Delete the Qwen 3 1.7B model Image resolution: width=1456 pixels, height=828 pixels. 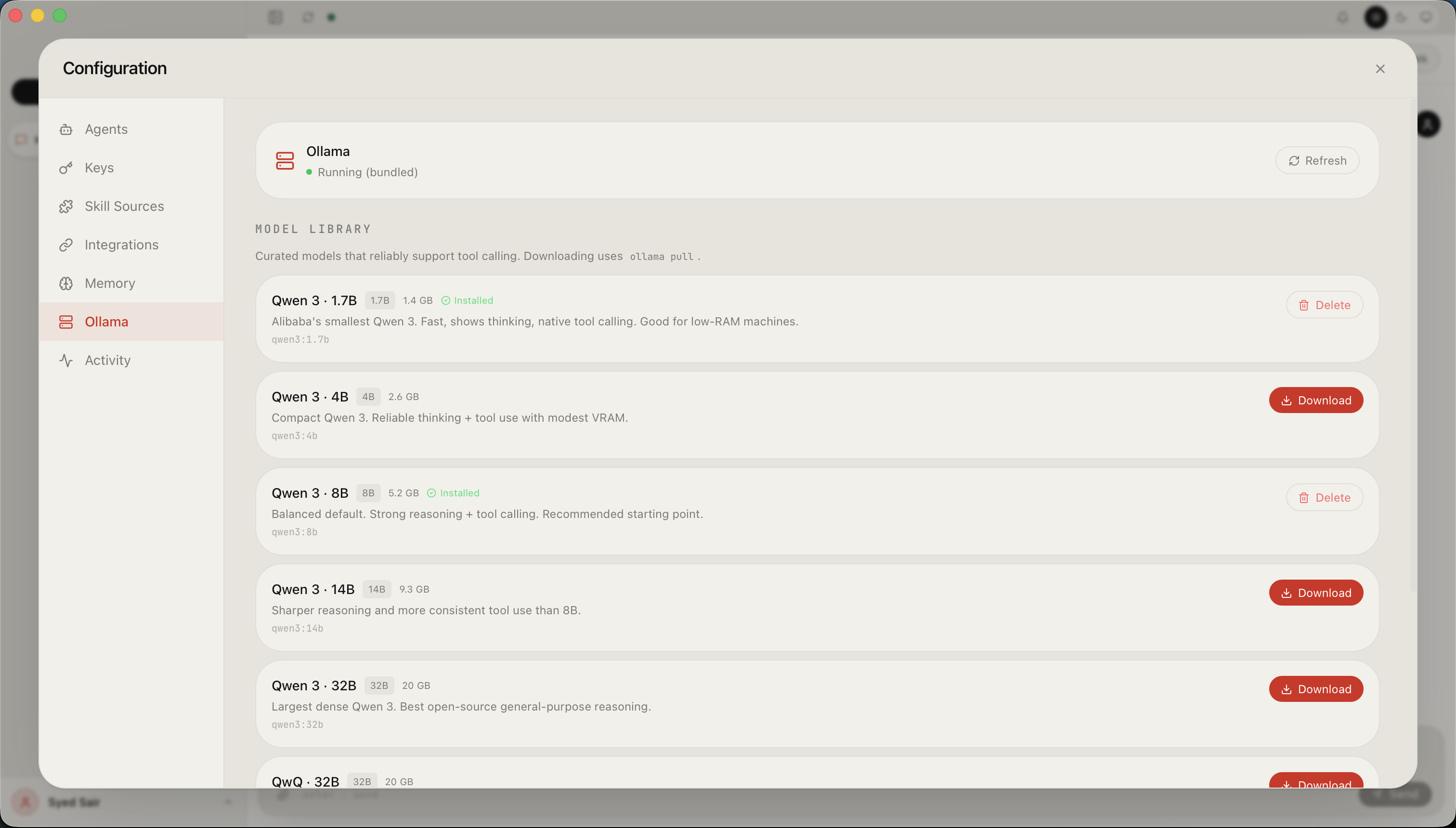click(1324, 305)
